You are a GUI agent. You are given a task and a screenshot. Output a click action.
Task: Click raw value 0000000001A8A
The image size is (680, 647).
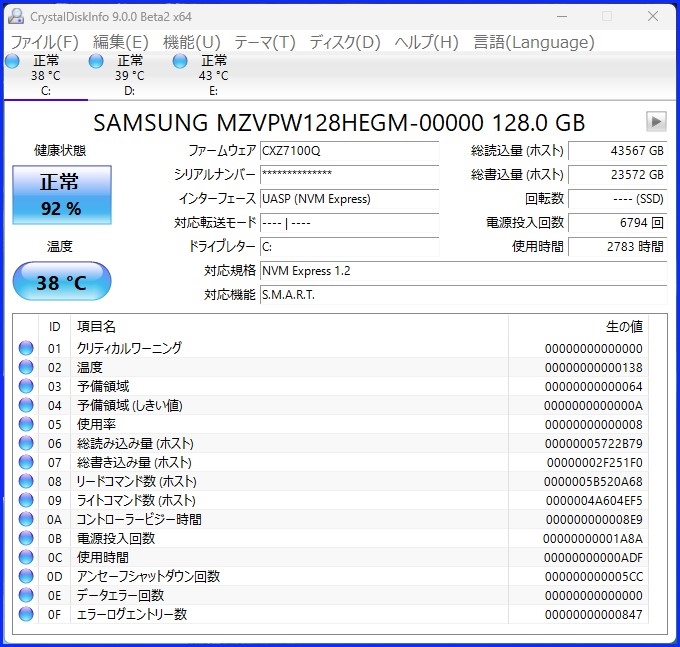click(x=593, y=539)
